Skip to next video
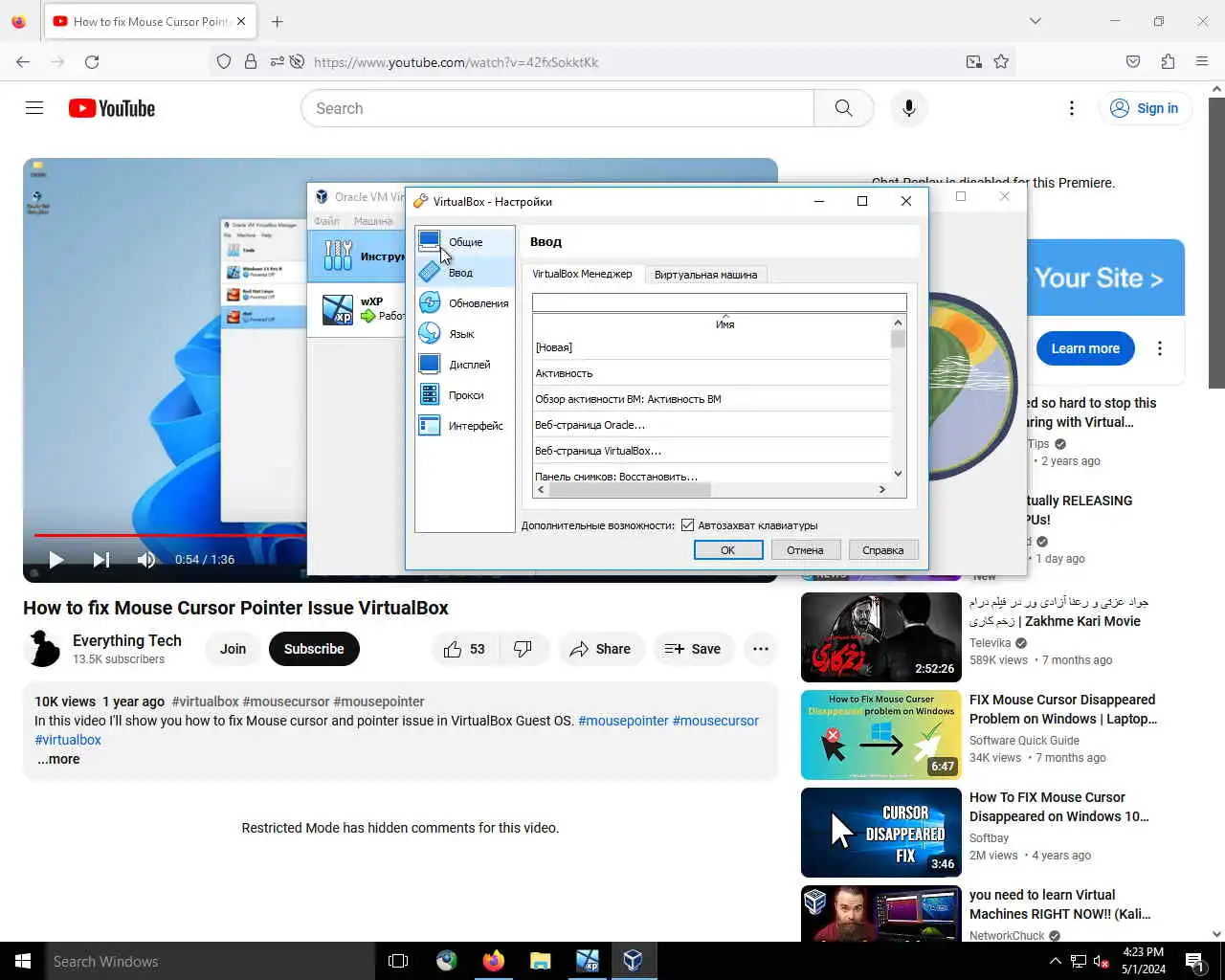This screenshot has height=980, width=1225. point(100,560)
